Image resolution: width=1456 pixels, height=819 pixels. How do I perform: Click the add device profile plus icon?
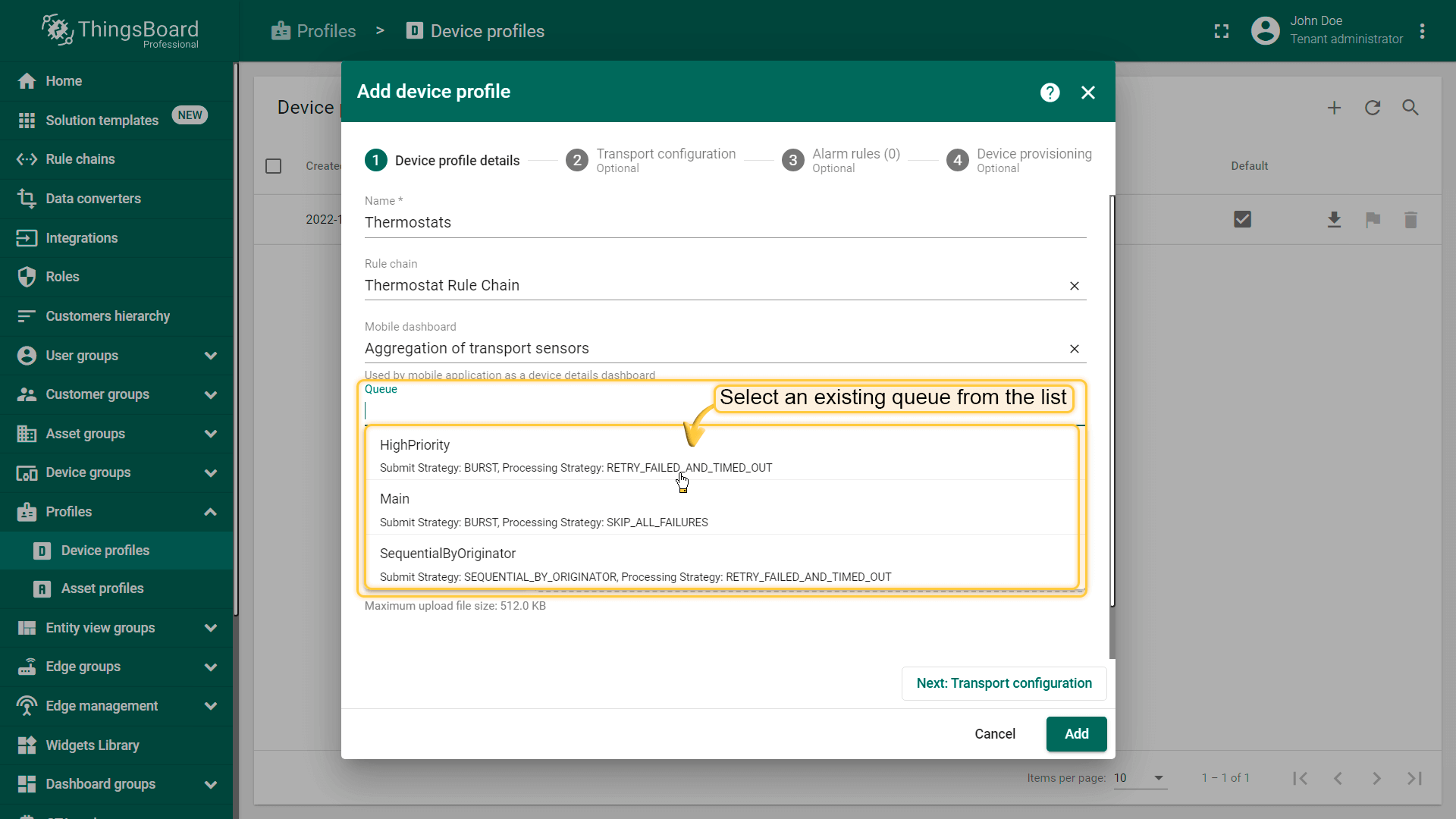(x=1334, y=108)
